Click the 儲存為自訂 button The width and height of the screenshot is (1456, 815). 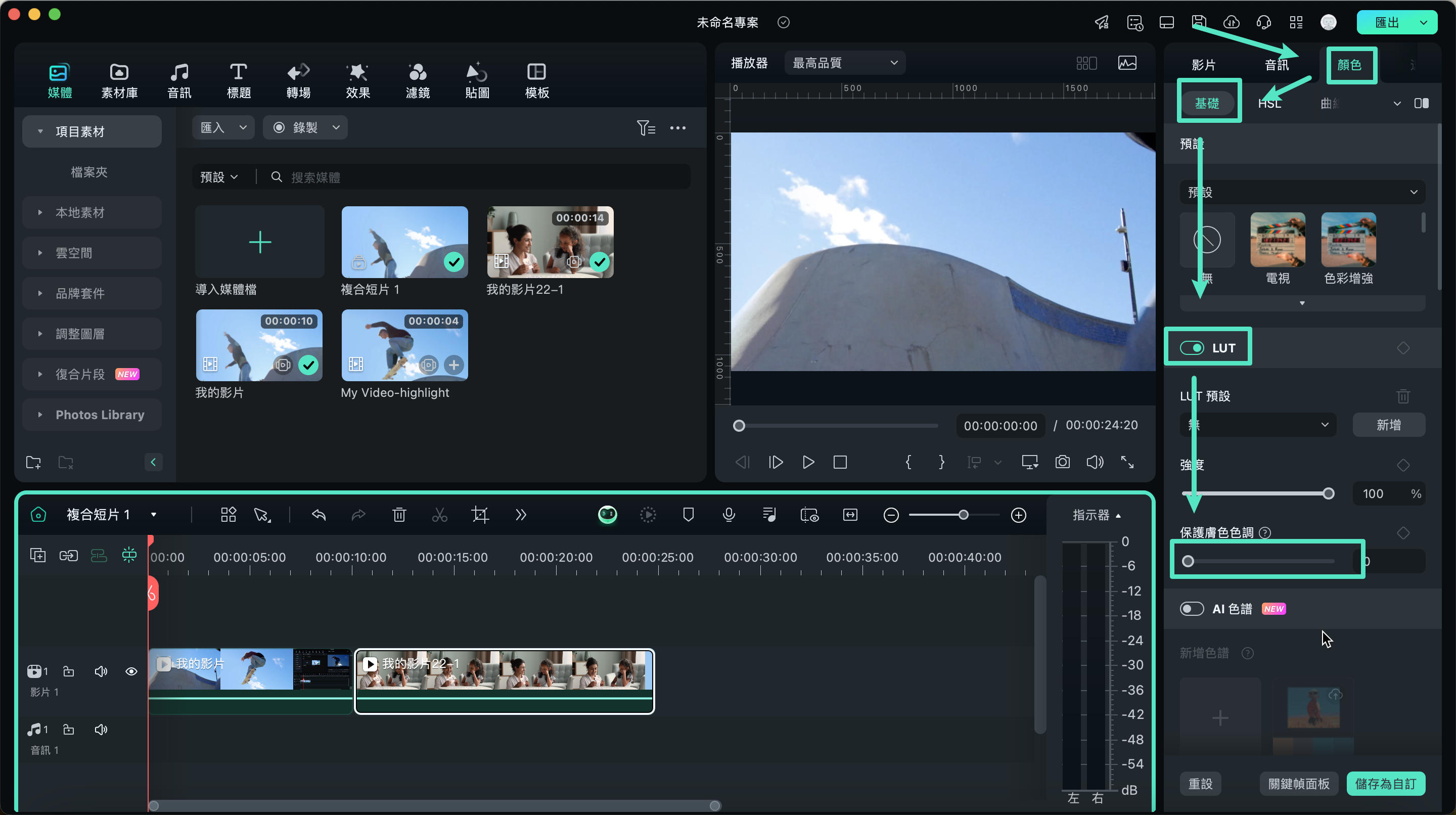coord(1385,784)
